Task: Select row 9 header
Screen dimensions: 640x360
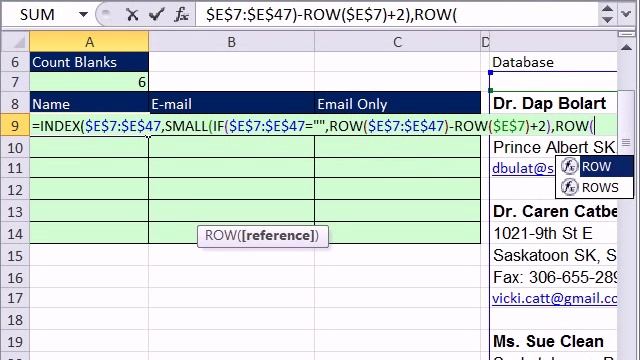Action: (16, 126)
